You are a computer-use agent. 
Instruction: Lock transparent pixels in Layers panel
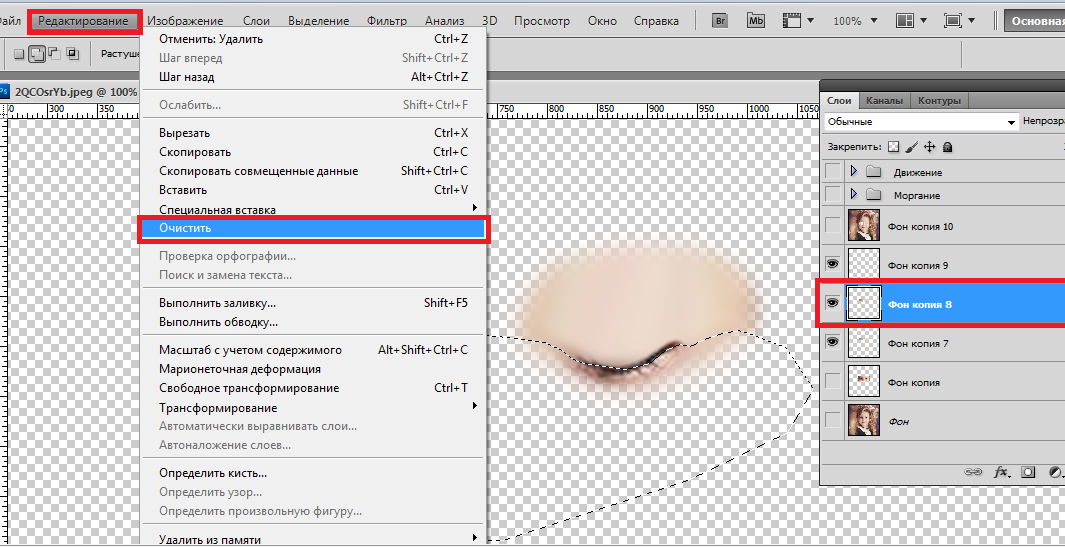893,146
